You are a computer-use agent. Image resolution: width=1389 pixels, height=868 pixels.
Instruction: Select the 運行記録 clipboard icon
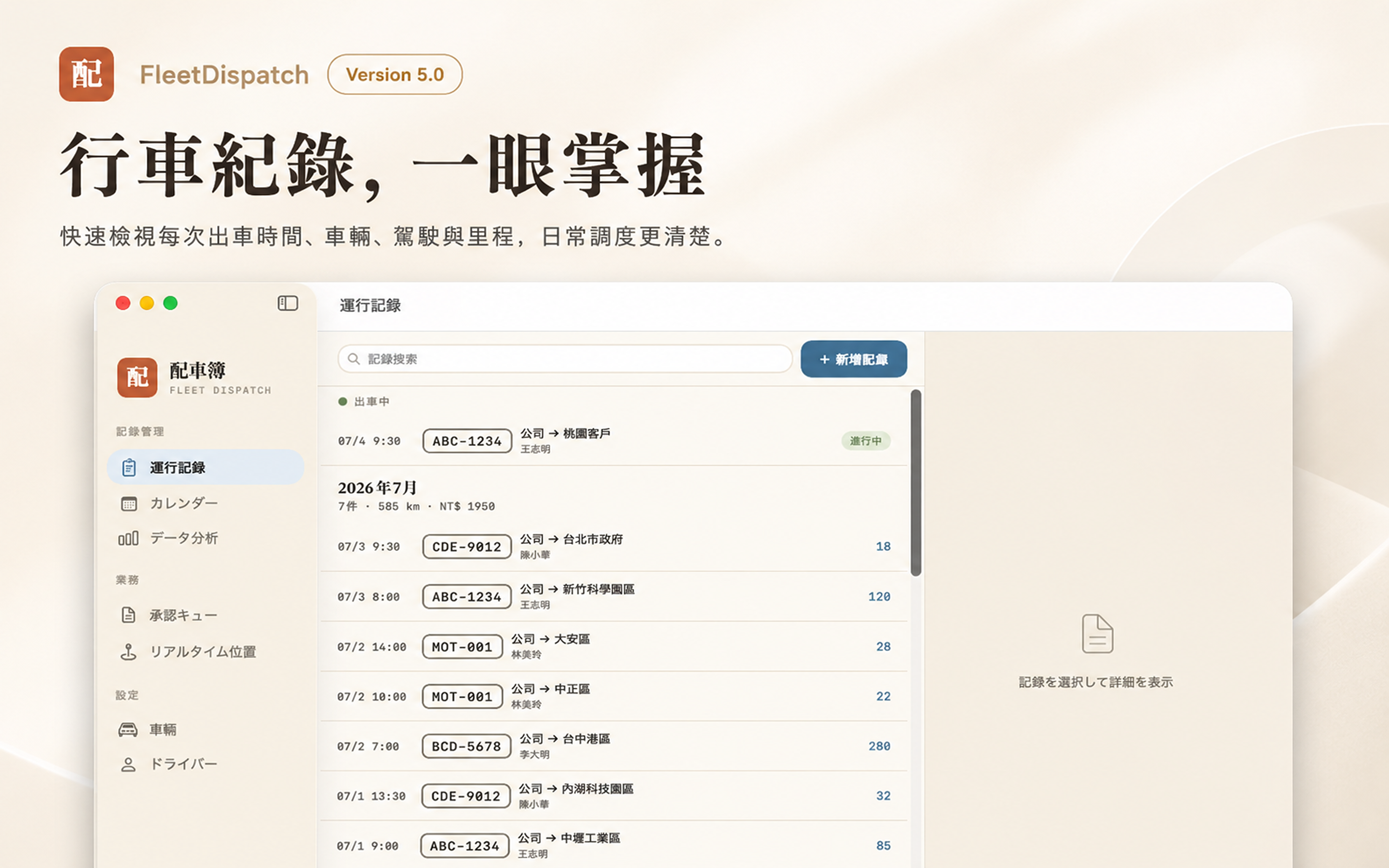click(x=129, y=467)
